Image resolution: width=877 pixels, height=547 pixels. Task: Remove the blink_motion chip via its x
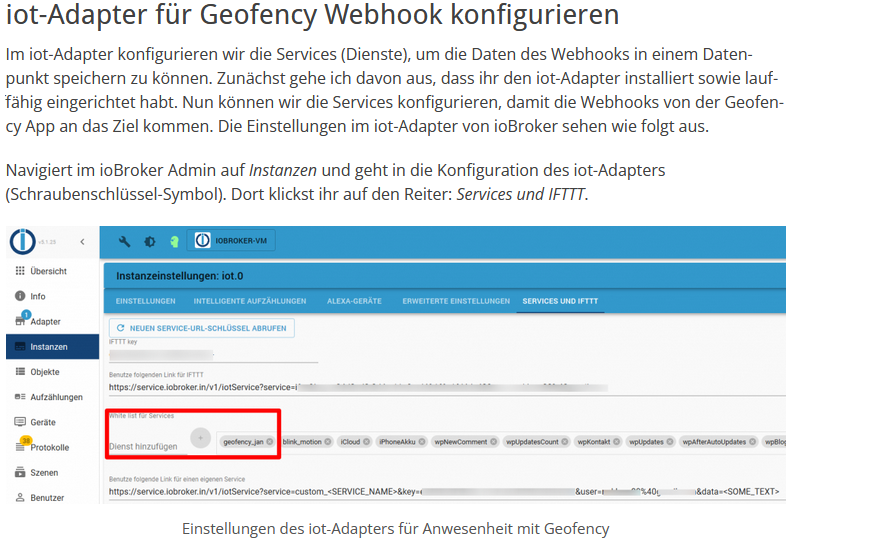[x=328, y=442]
